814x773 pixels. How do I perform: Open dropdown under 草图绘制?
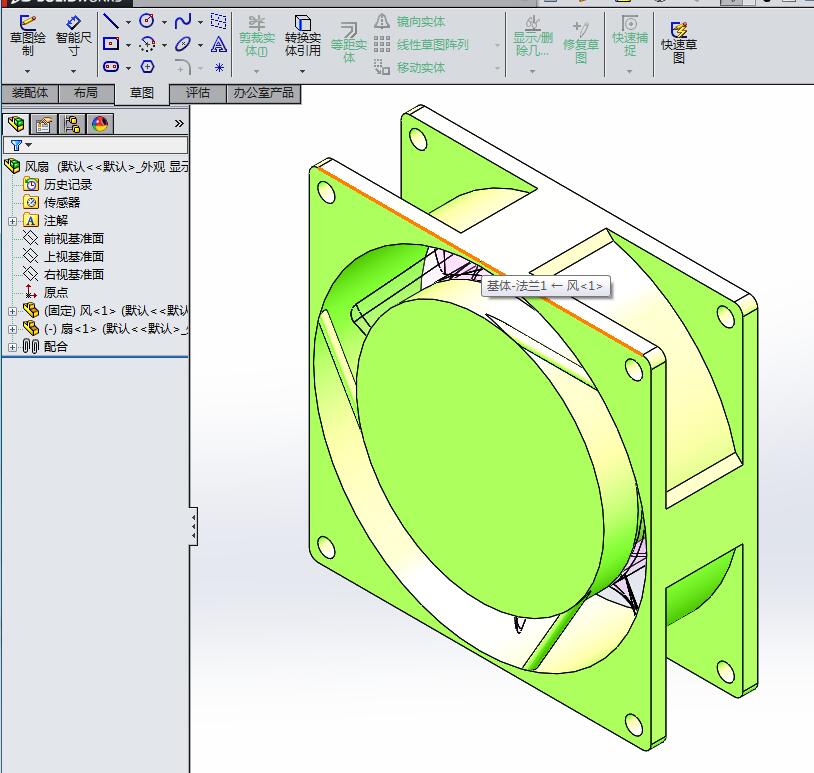coord(28,71)
